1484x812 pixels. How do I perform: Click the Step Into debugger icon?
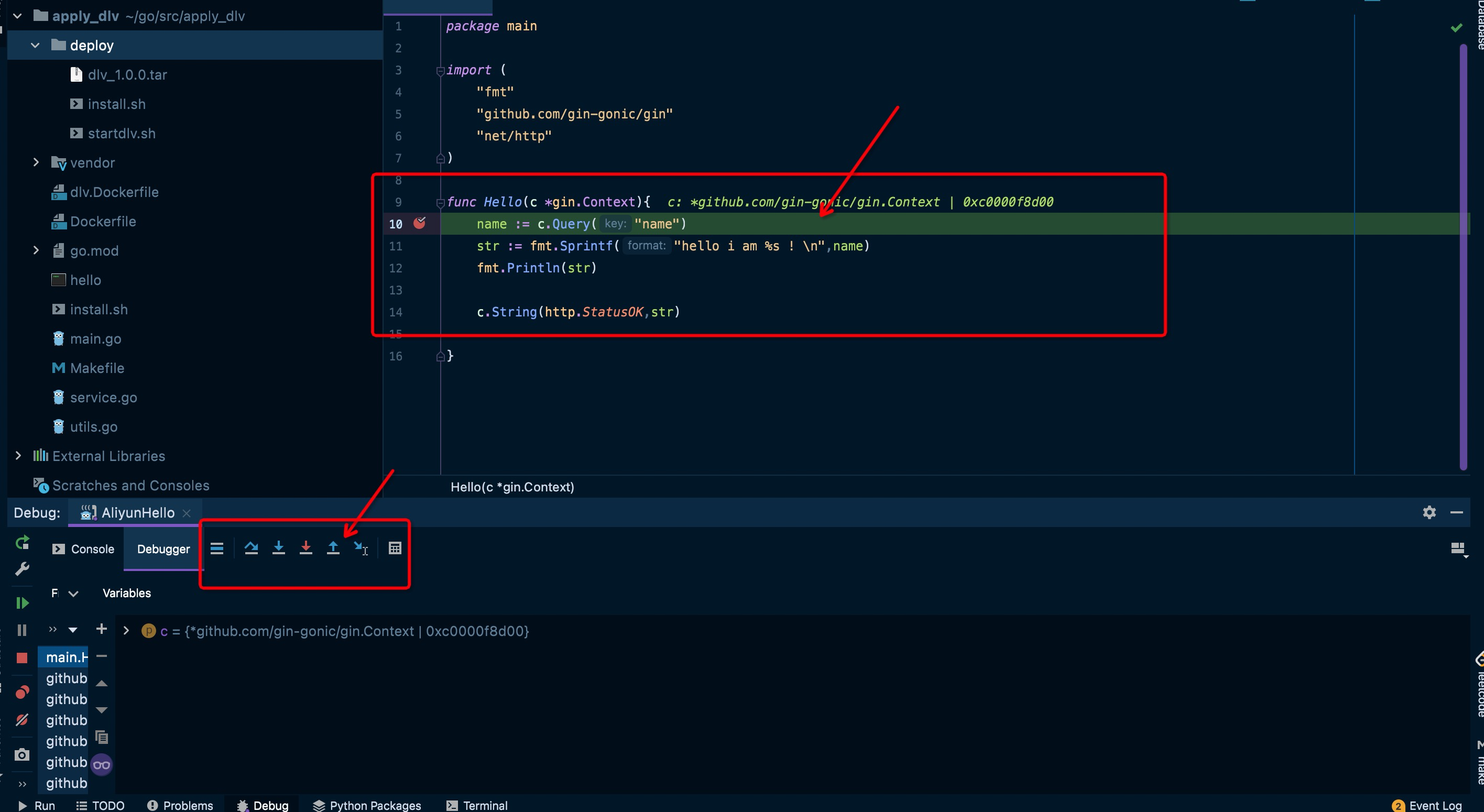pyautogui.click(x=278, y=547)
